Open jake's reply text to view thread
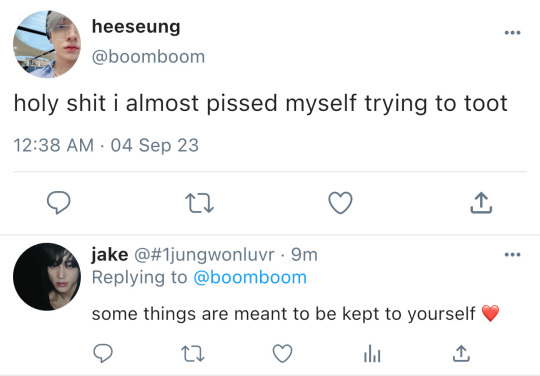Viewport: 540px width, 376px height. [x=295, y=314]
